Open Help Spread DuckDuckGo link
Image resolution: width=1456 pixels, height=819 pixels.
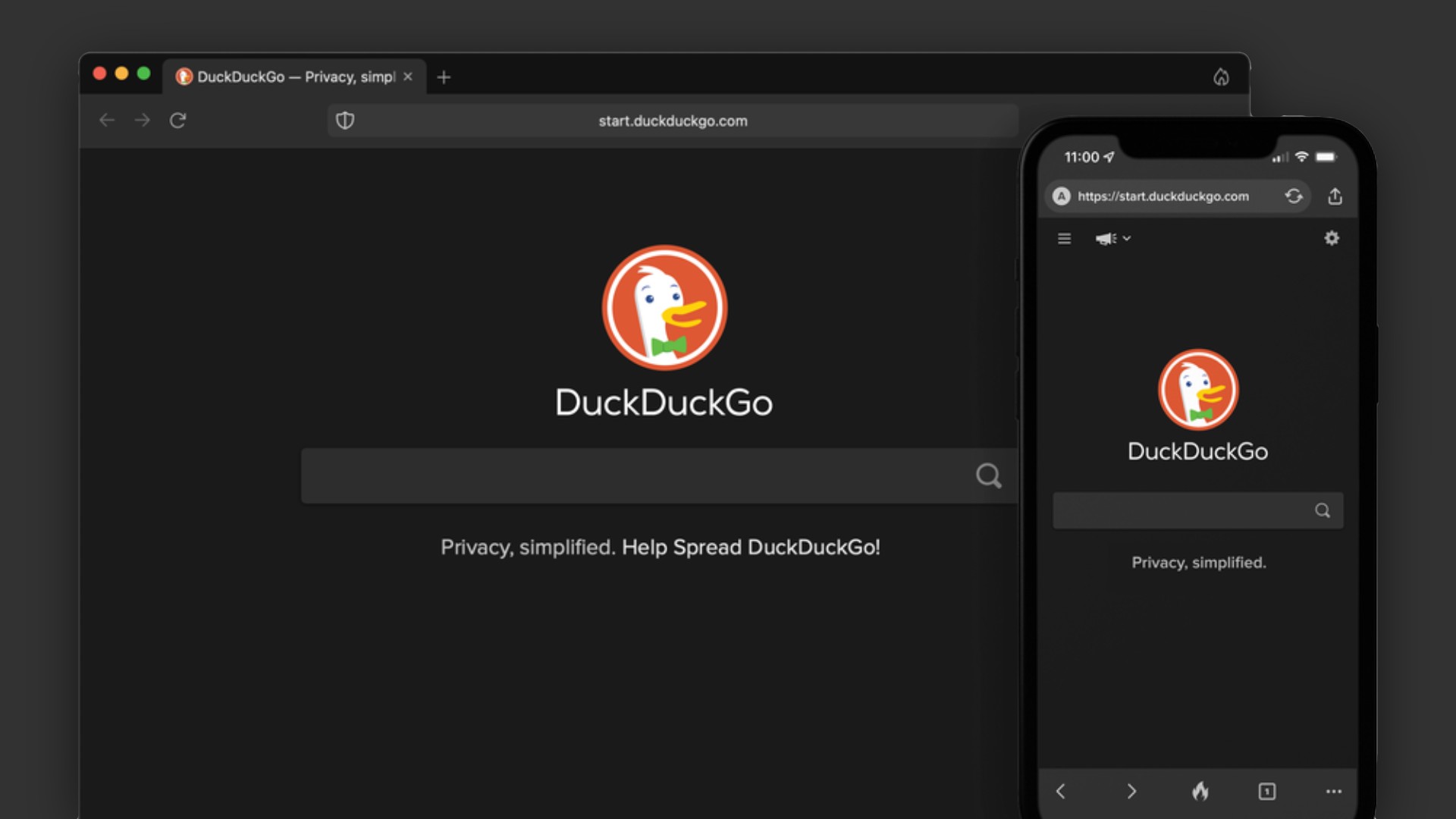[751, 547]
